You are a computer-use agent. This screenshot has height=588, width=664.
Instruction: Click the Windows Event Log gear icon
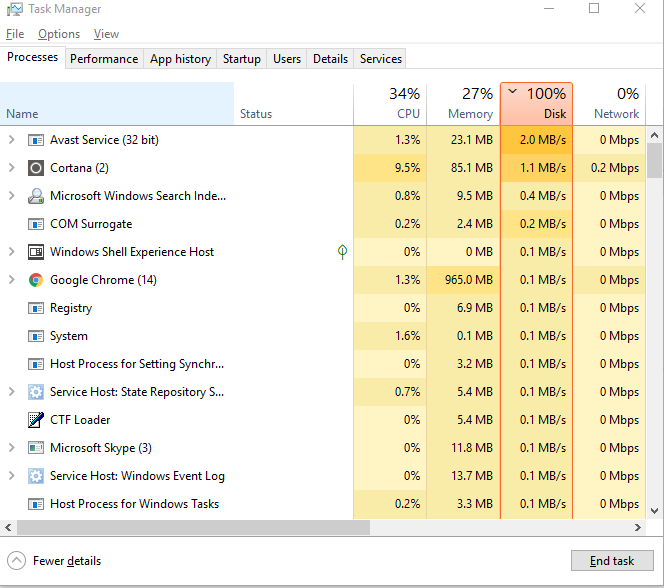point(36,476)
